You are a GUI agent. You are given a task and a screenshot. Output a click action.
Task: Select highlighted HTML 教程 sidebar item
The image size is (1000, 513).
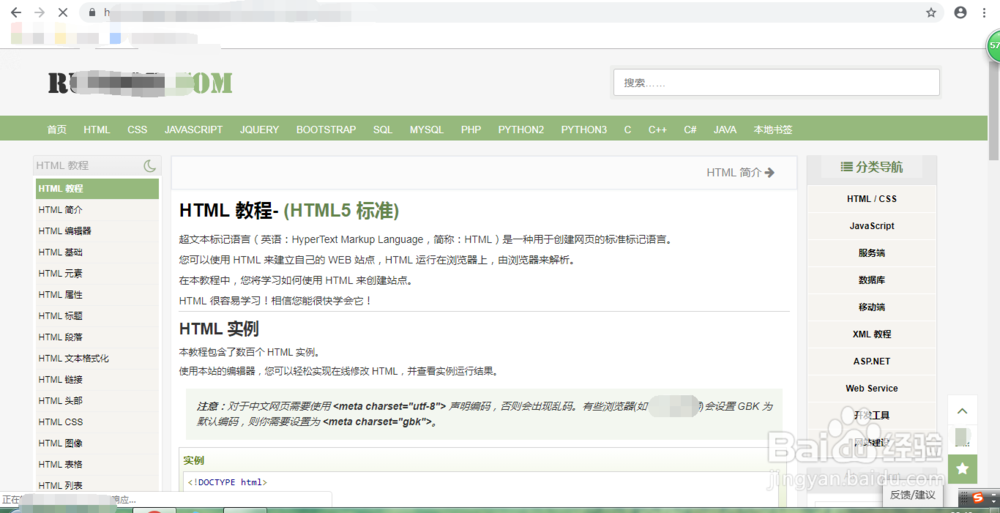point(97,189)
